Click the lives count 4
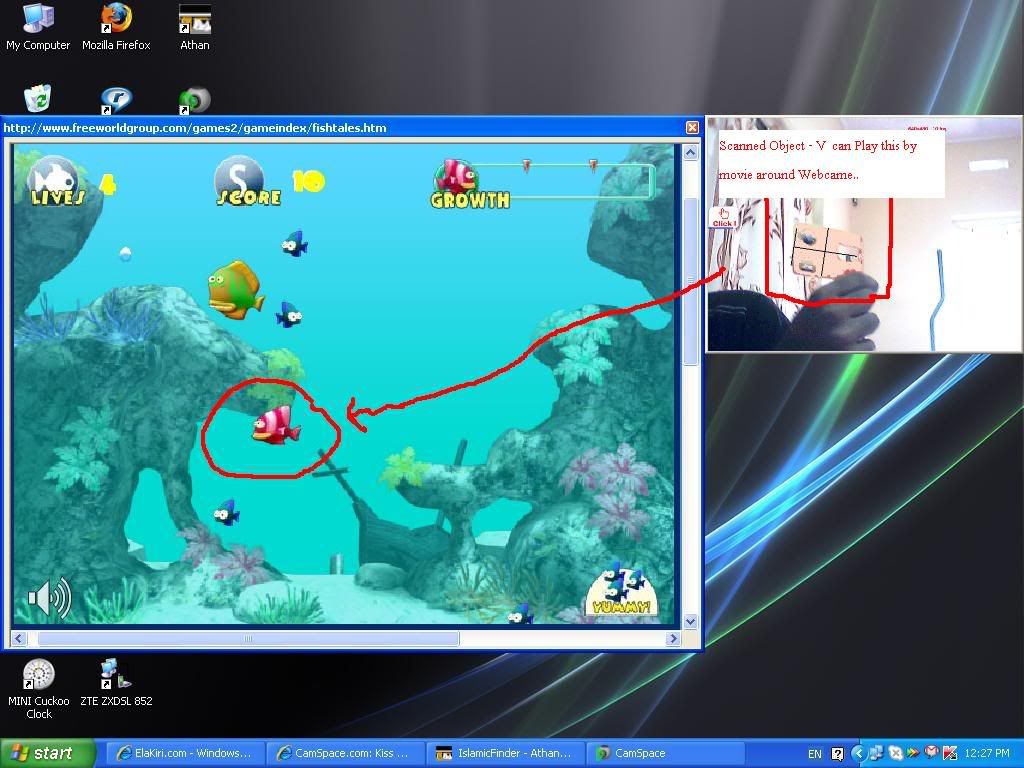This screenshot has height=768, width=1024. click(108, 184)
